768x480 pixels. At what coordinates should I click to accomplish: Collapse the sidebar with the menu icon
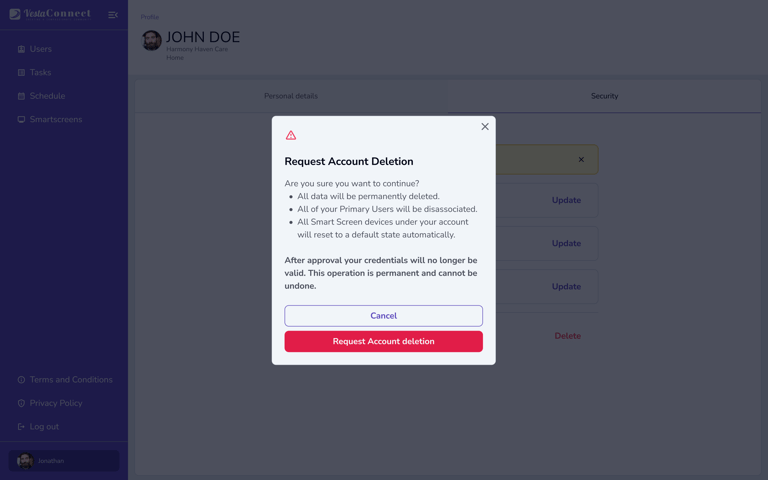[113, 15]
